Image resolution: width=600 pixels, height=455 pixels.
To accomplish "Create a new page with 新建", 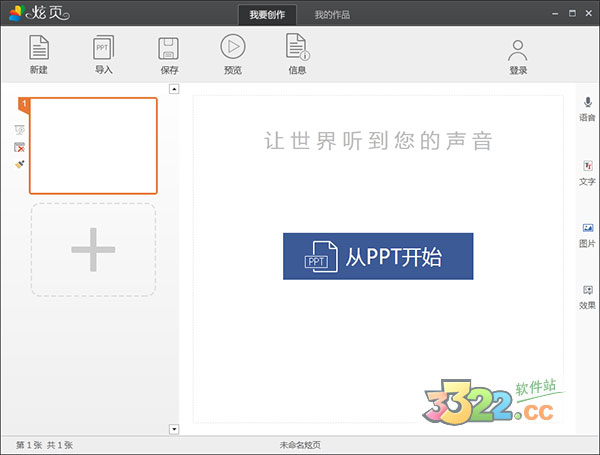I will point(39,54).
